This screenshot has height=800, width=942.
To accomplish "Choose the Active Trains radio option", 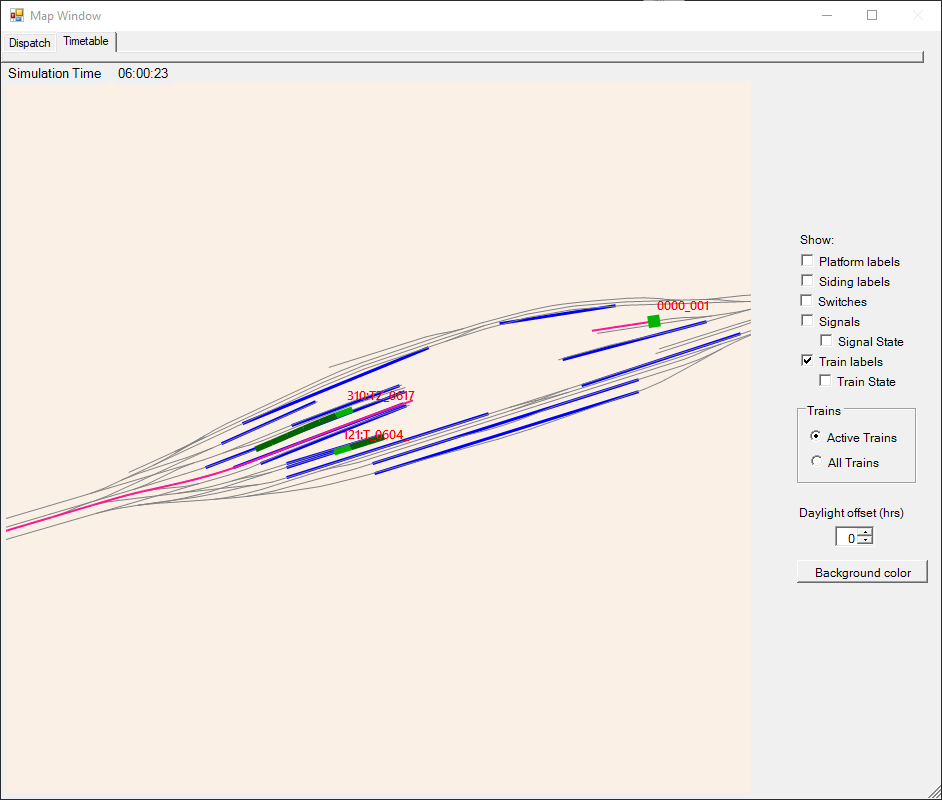I will coord(817,437).
